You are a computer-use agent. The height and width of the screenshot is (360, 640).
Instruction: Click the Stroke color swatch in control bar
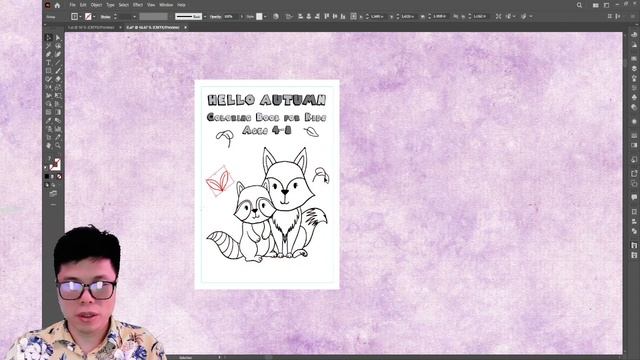tap(88, 16)
